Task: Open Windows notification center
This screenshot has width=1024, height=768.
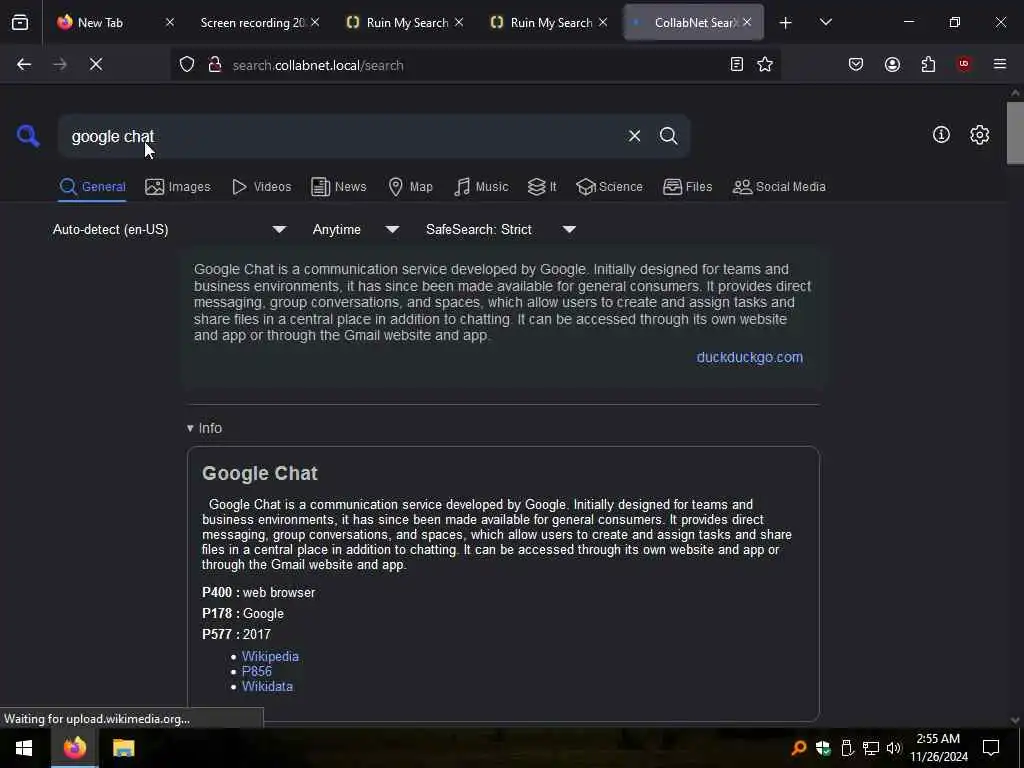Action: (991, 748)
